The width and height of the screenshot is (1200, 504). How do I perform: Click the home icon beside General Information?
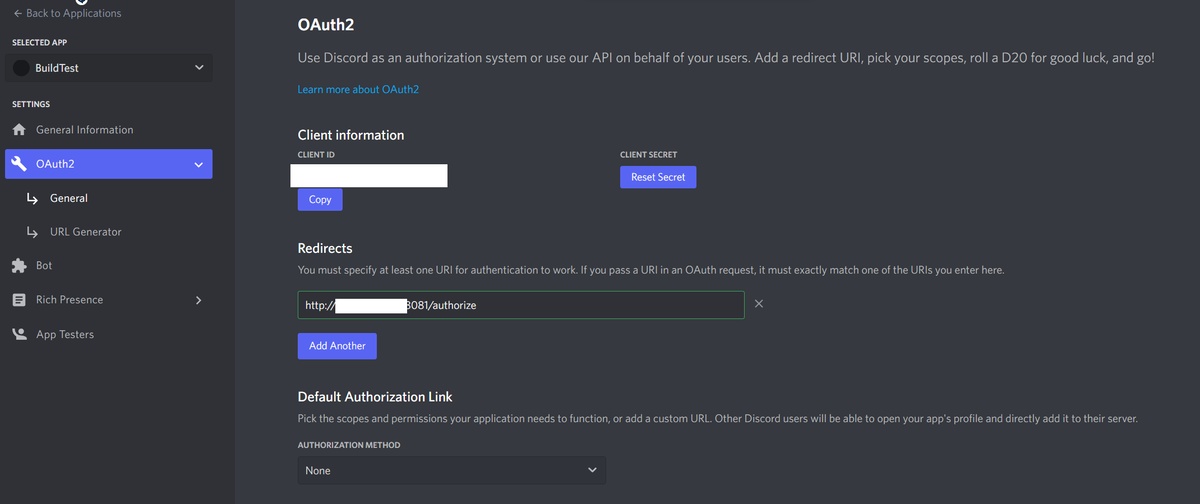pyautogui.click(x=18, y=130)
